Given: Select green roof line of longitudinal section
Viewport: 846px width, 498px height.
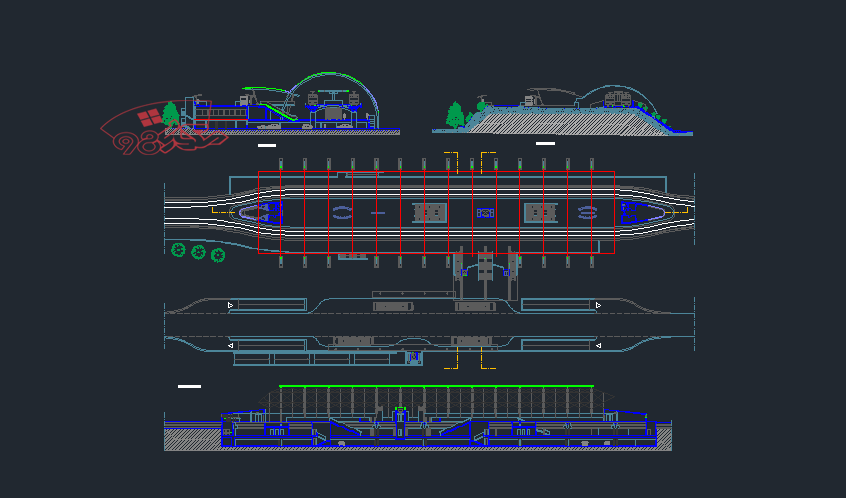Looking at the screenshot, I should [x=436, y=386].
